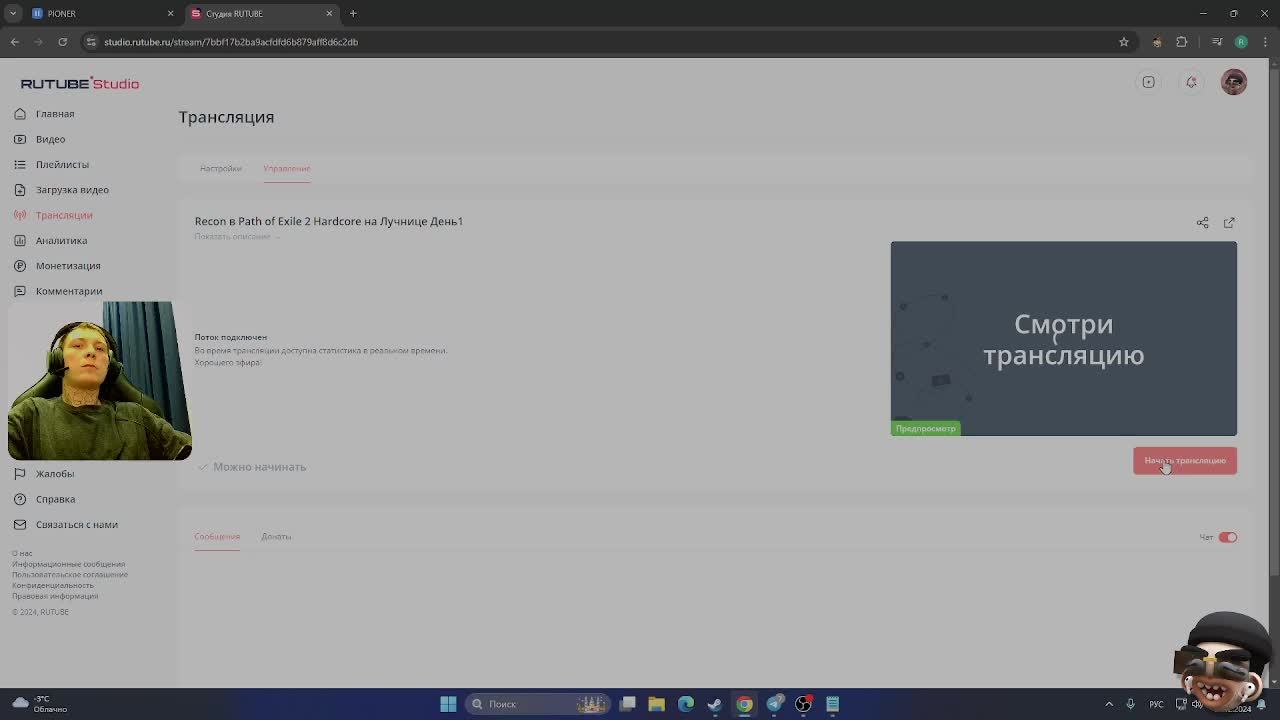Click the Аналитика chart icon
Image resolution: width=1280 pixels, height=720 pixels.
(x=20, y=240)
